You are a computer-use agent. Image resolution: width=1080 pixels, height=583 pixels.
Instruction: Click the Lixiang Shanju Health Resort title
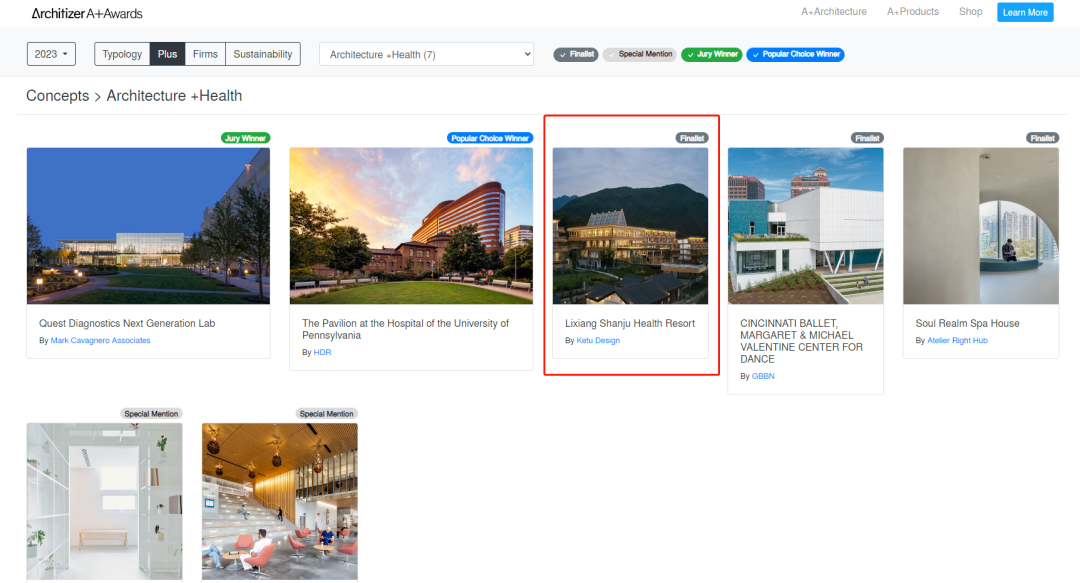[x=630, y=323]
